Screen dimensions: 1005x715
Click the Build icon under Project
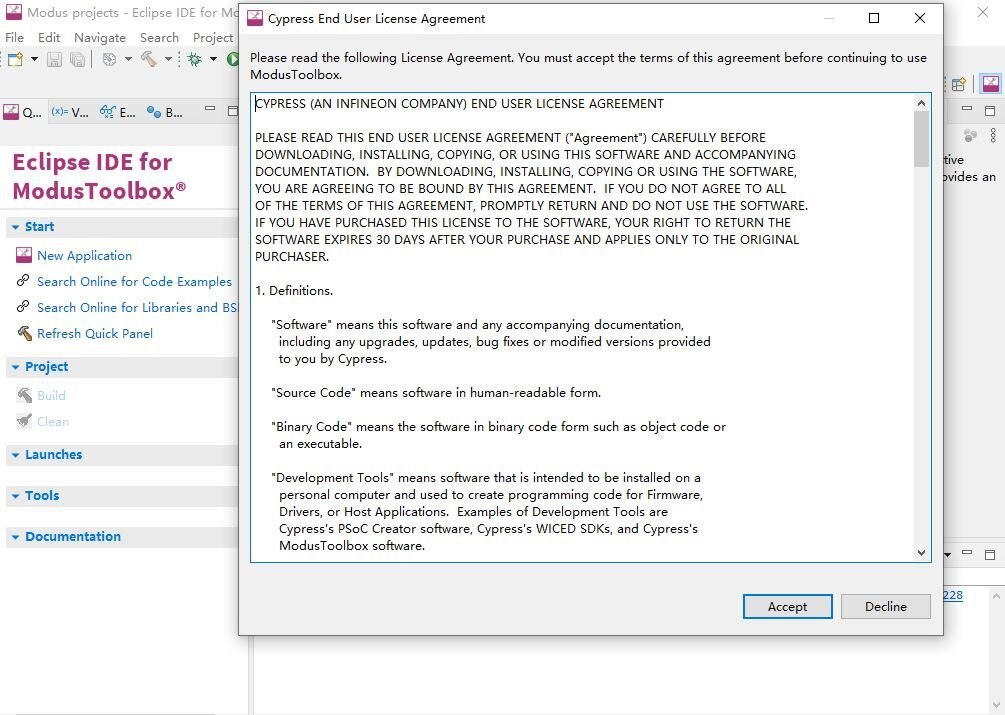pyautogui.click(x=24, y=395)
